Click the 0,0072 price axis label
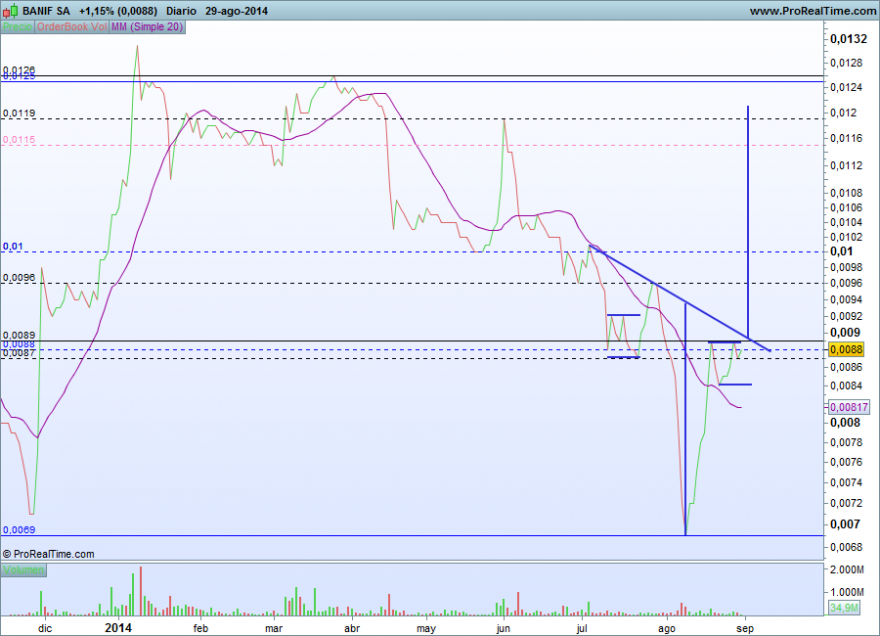The width and height of the screenshot is (880, 636). (x=846, y=503)
